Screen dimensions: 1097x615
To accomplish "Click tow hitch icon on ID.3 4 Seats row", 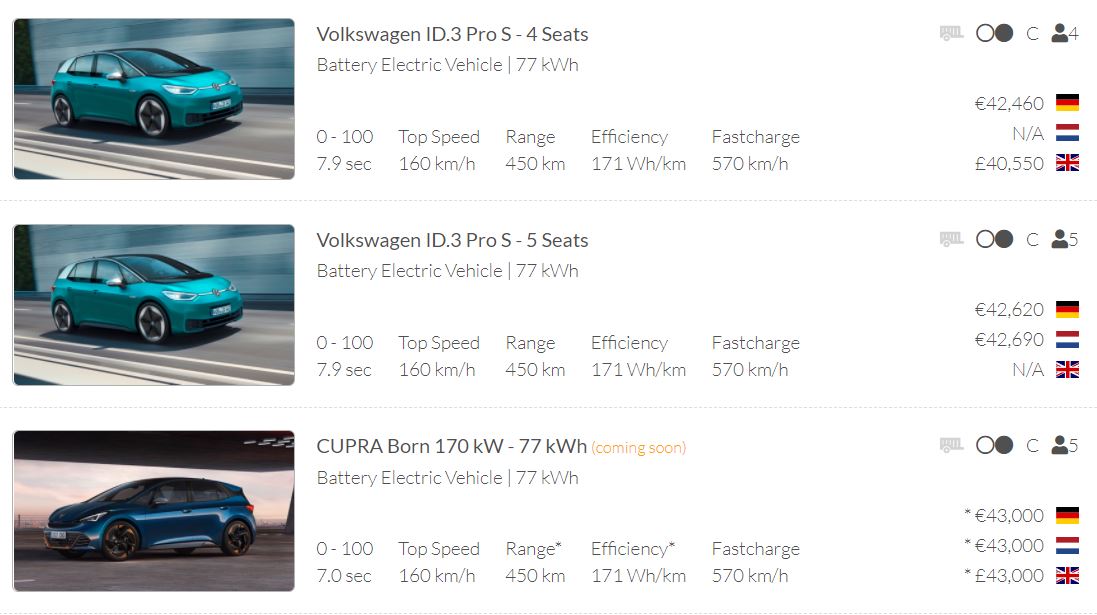I will click(951, 33).
